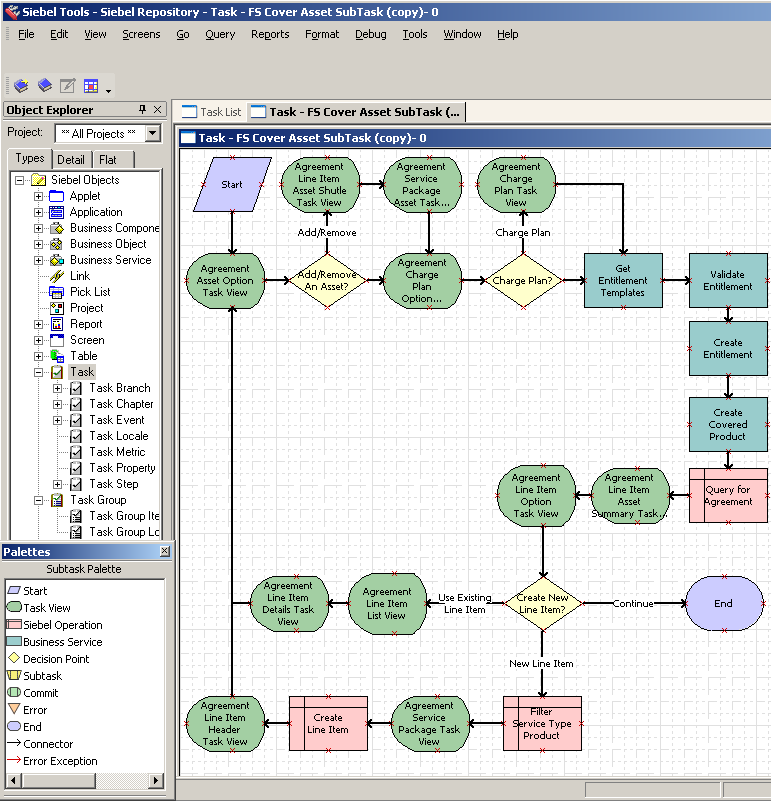Click the edit pencil toolbar icon
Viewport: 771px width, 801px height.
(x=67, y=85)
